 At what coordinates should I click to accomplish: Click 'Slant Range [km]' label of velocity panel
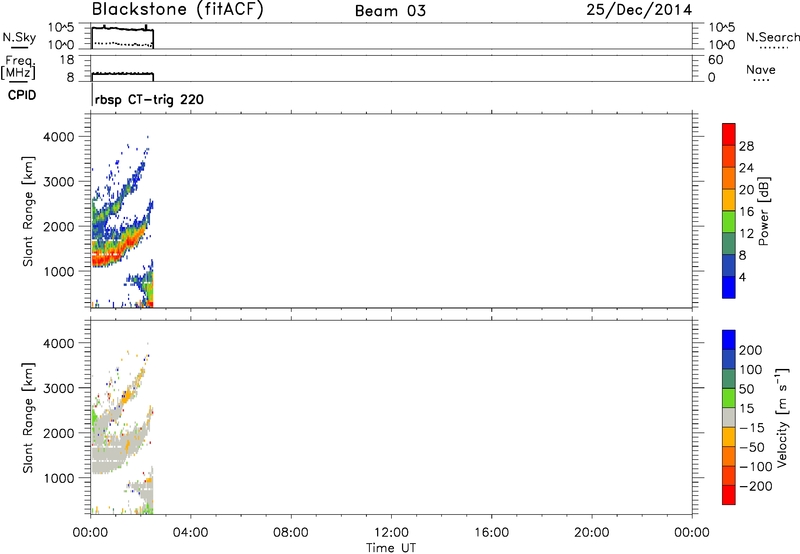click(28, 418)
